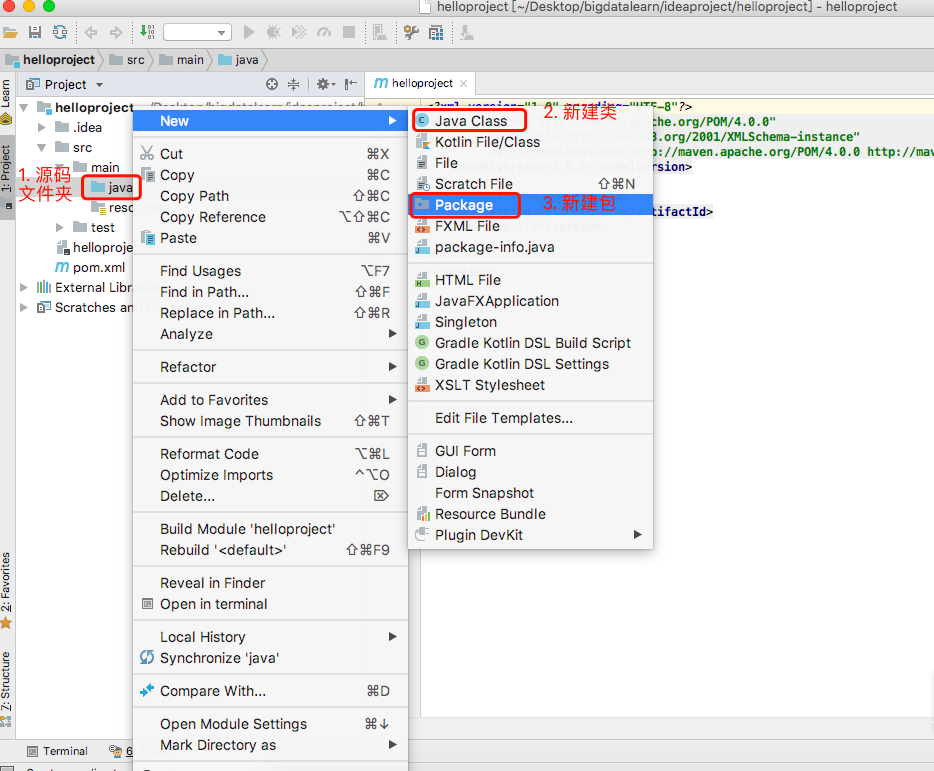The height and width of the screenshot is (771, 934).
Task: Expand the .idea folder arrow
Action: pos(42,128)
